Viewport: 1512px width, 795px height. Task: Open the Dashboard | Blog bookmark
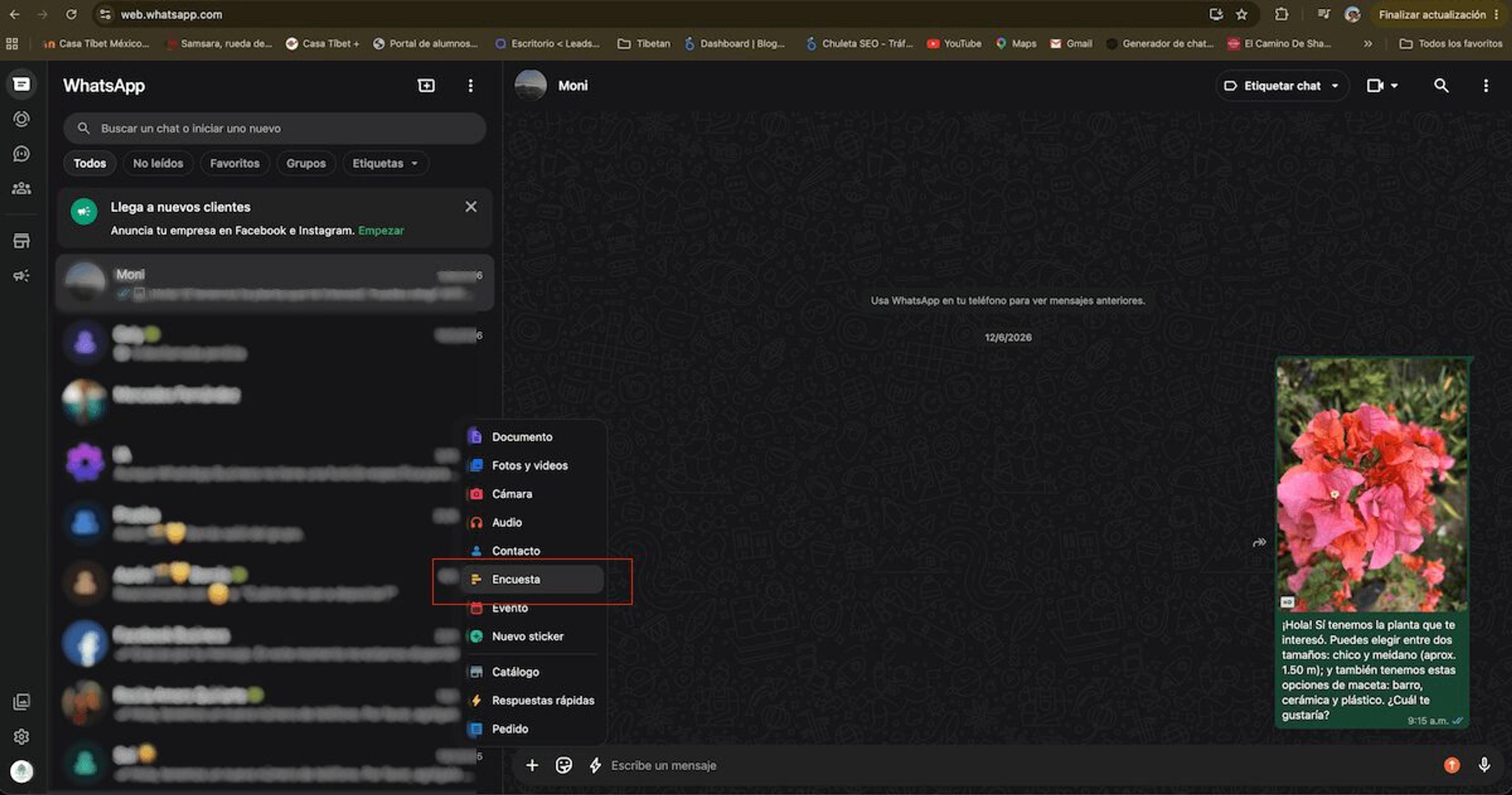(x=735, y=43)
